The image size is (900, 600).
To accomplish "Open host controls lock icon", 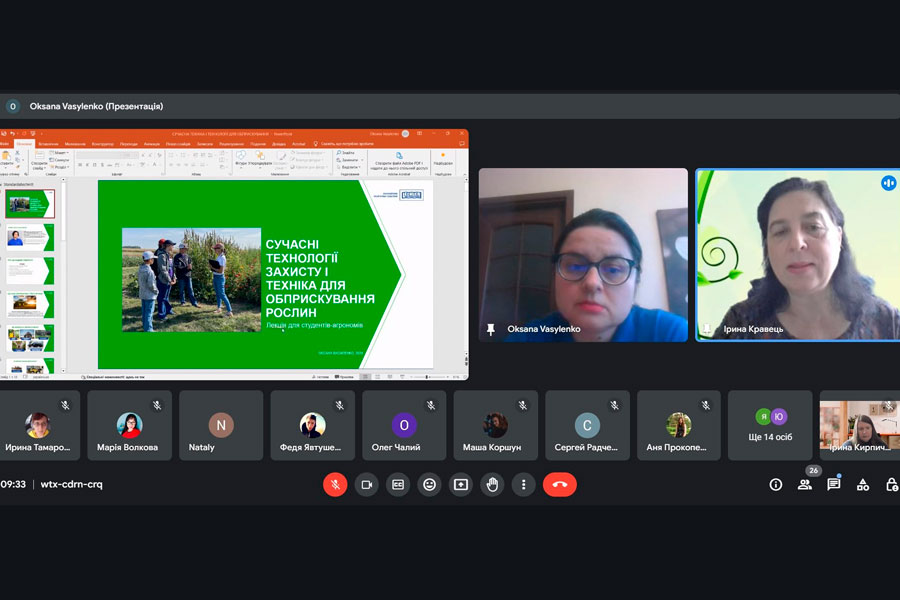I will coord(892,485).
